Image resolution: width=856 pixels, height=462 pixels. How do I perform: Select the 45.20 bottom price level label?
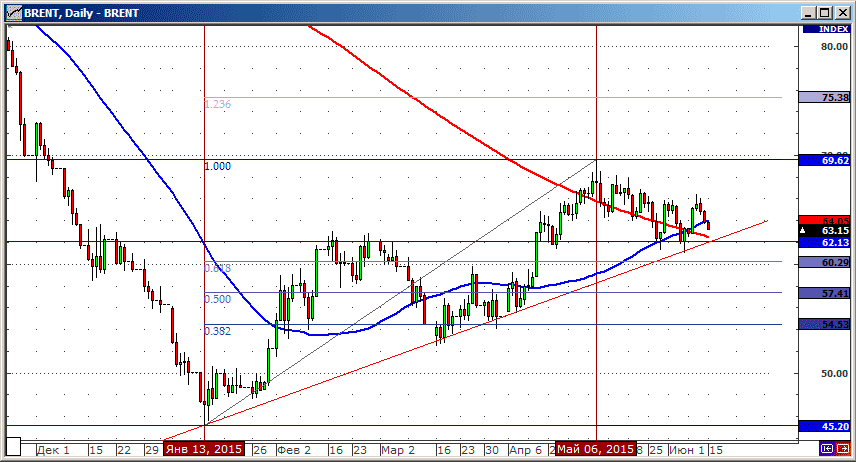click(x=824, y=426)
